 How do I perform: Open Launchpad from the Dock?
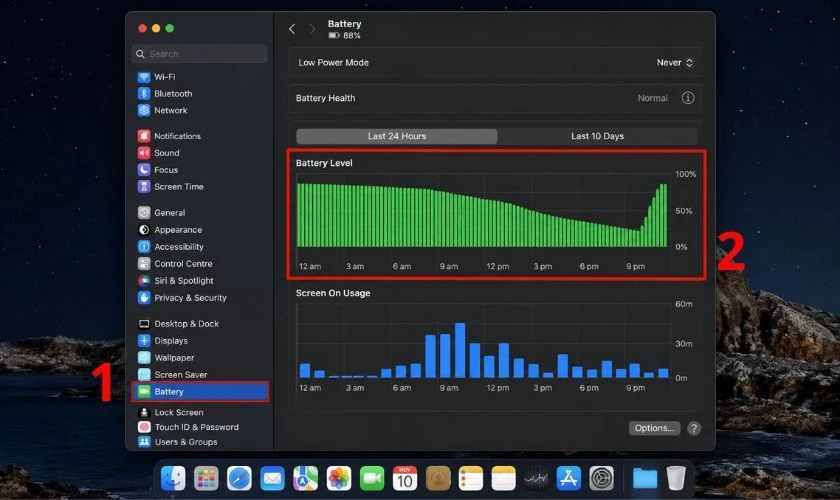point(206,478)
